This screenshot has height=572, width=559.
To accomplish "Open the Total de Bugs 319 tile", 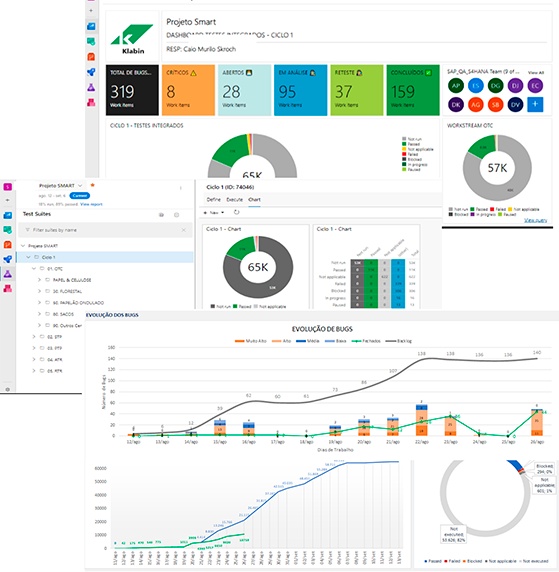I will click(132, 90).
